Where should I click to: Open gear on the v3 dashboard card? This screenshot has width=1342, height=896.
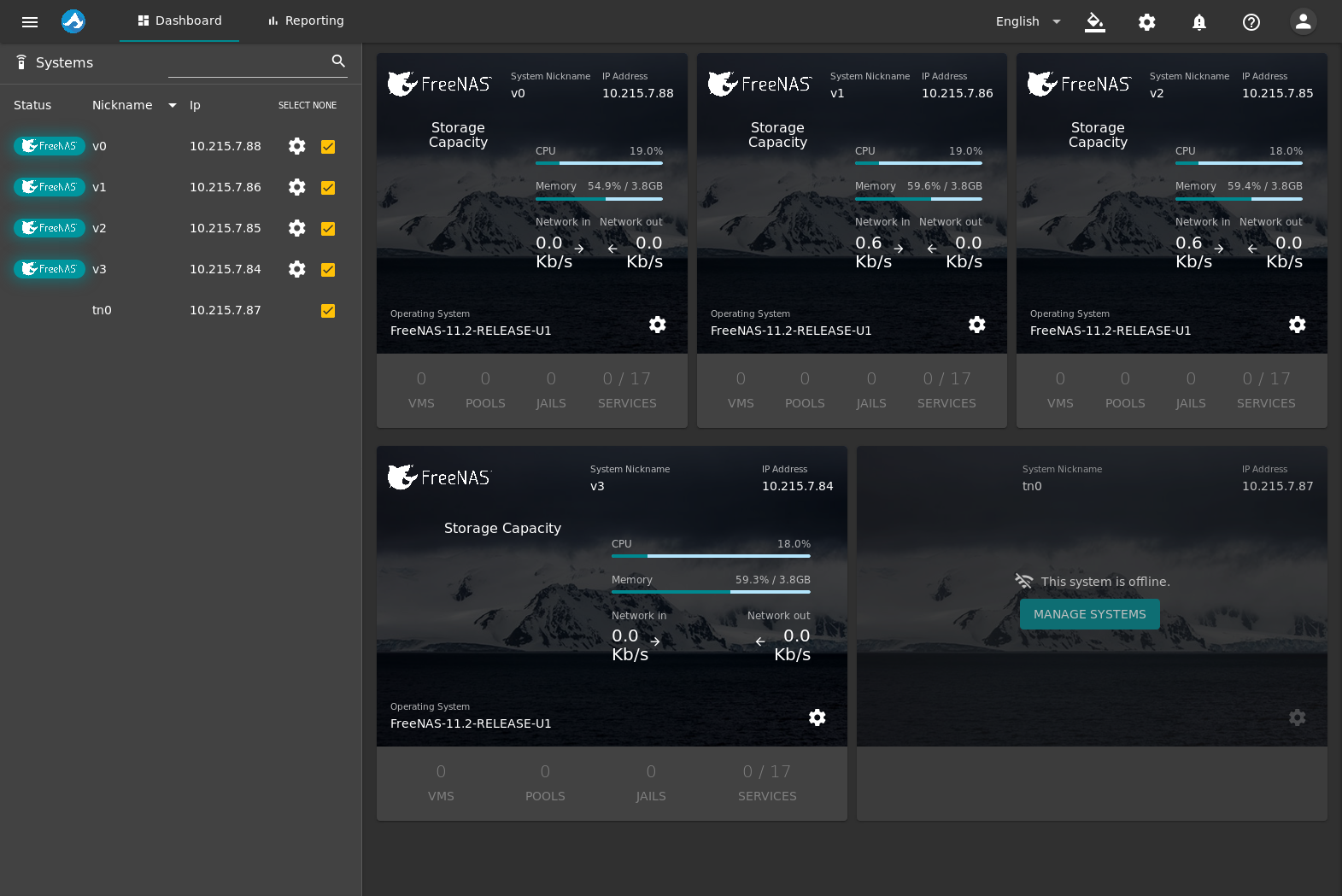click(818, 717)
